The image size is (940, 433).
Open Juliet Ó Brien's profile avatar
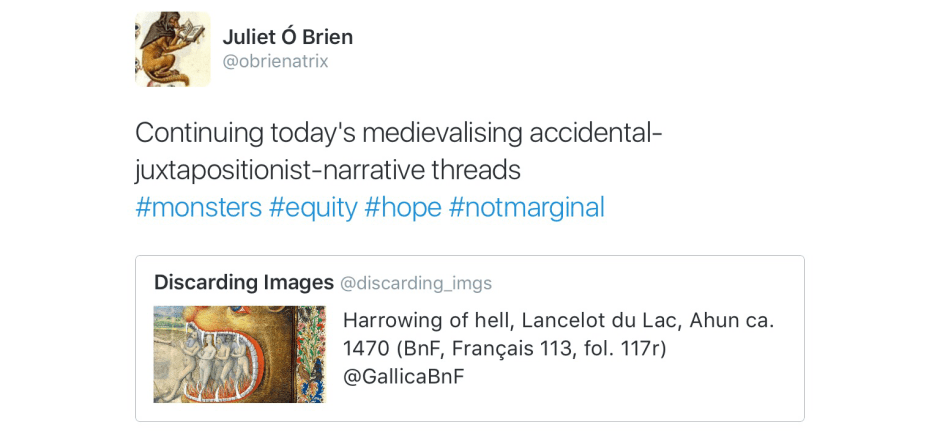pyautogui.click(x=172, y=49)
